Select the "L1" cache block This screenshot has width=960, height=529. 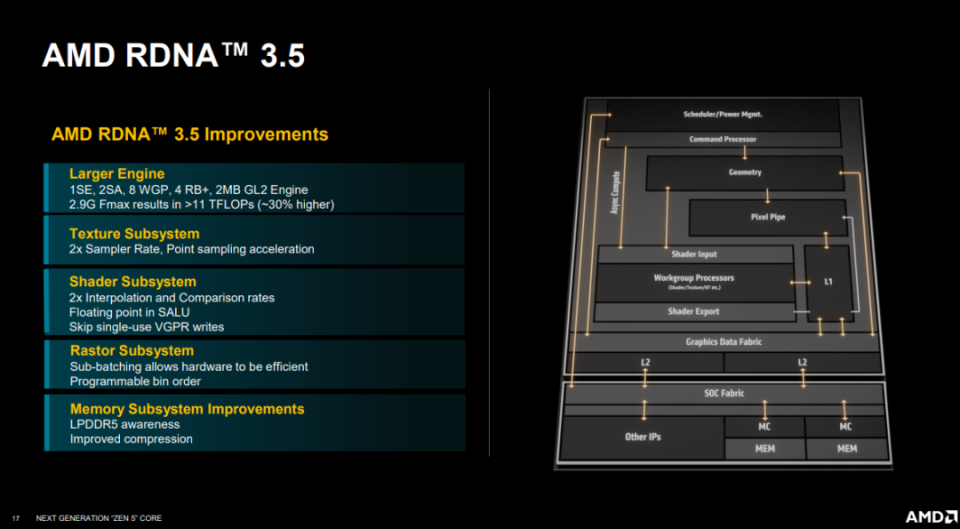click(x=828, y=282)
